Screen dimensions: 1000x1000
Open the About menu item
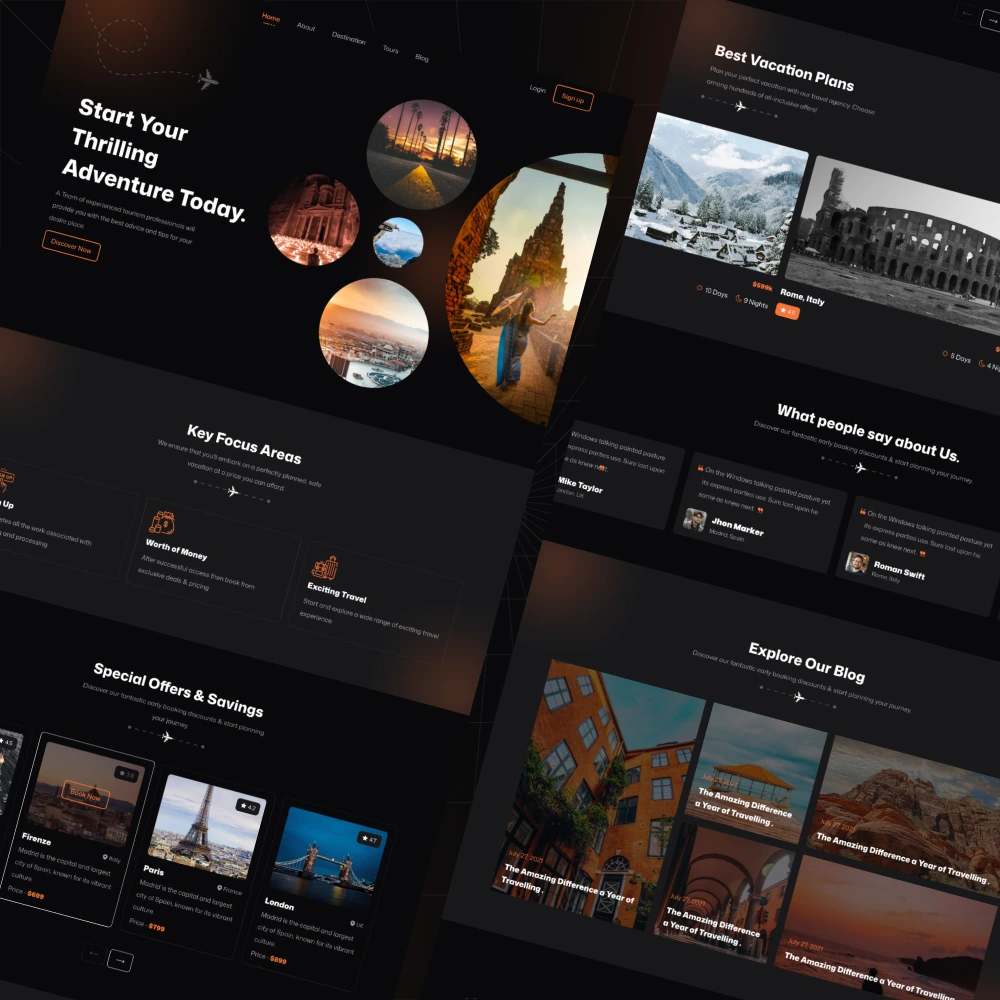point(305,26)
